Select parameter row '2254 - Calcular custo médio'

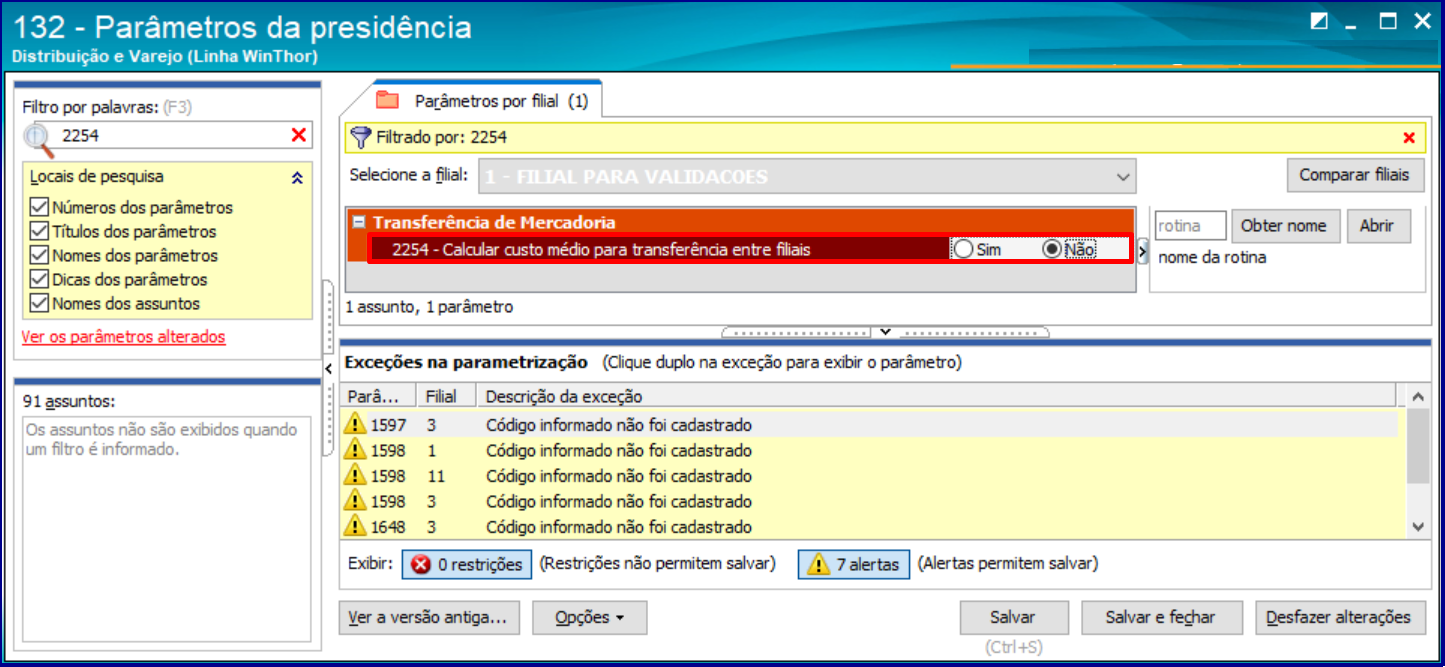[x=750, y=250]
